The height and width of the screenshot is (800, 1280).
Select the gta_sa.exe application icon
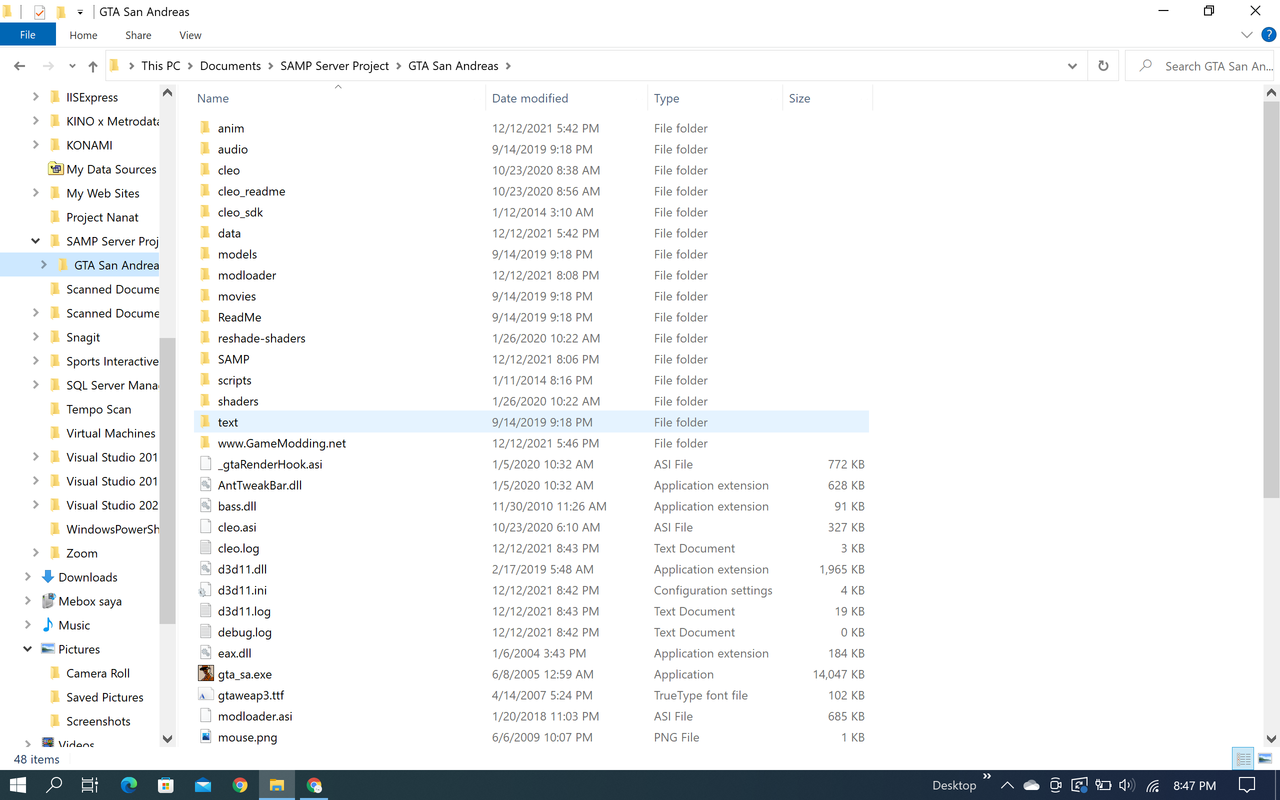[x=206, y=674]
